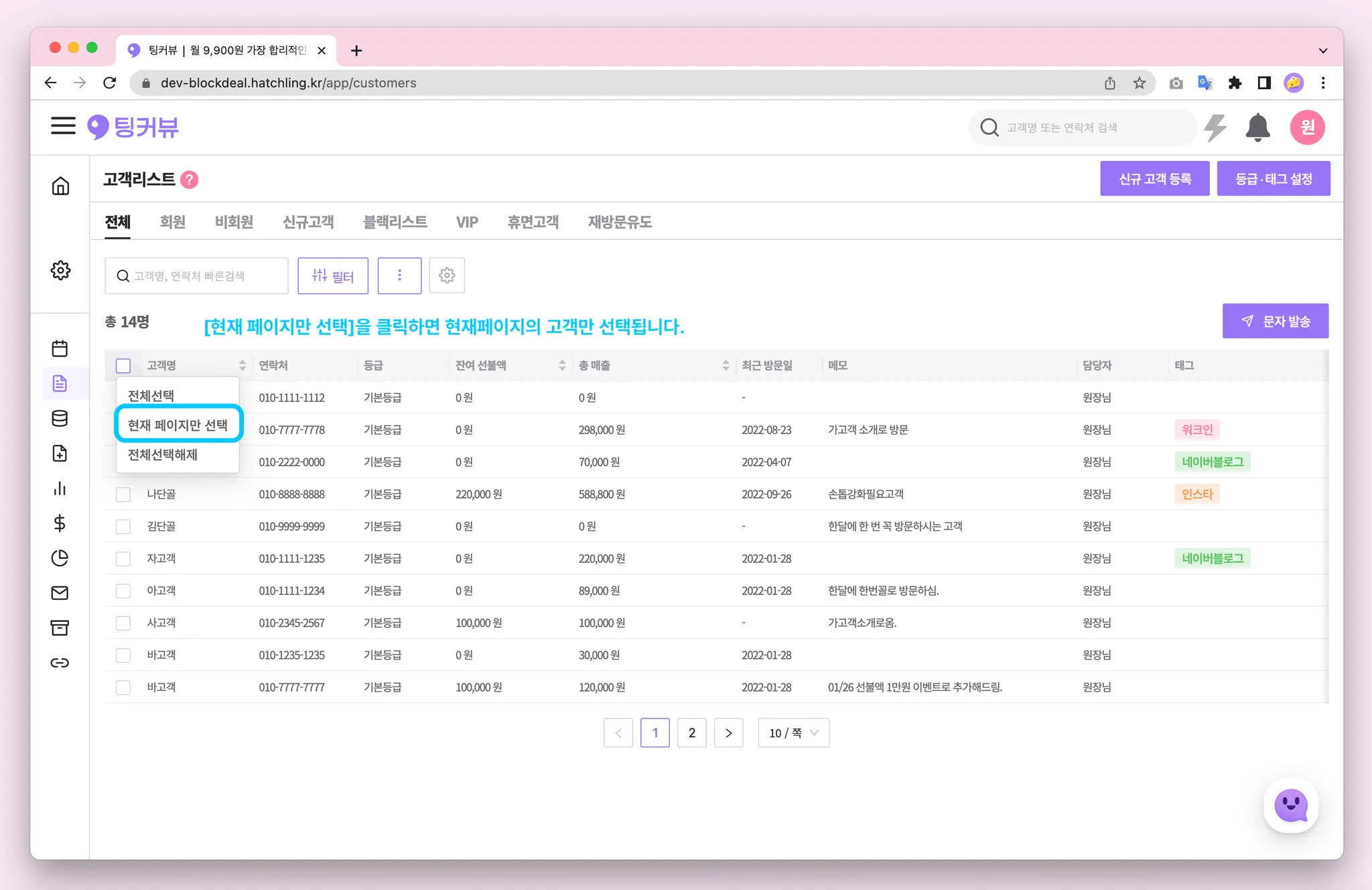
Task: Click the pink question mark help icon
Action: point(190,180)
